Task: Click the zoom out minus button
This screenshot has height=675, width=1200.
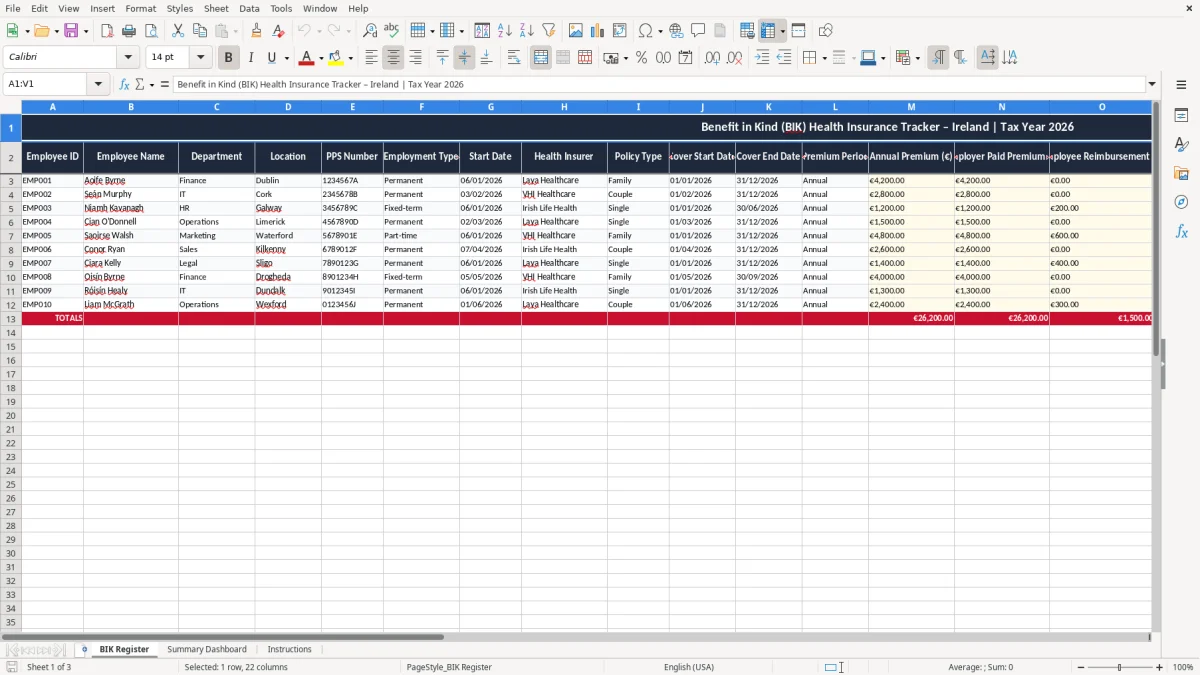Action: pos(1081,667)
